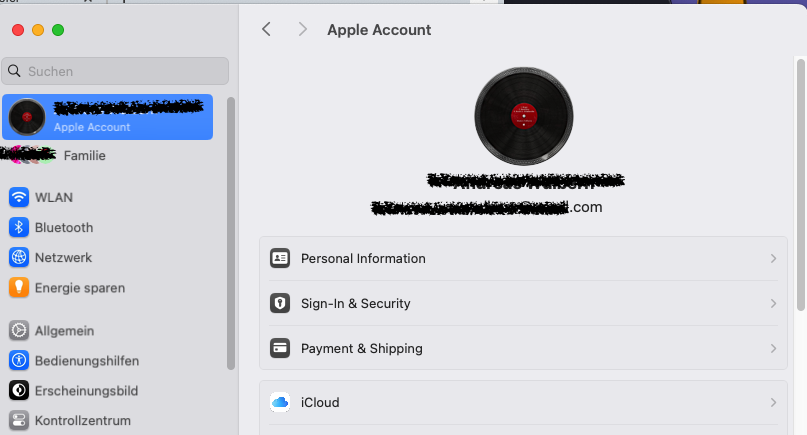This screenshot has height=435, width=807.
Task: Expand Personal Information via its chevron
Action: pyautogui.click(x=773, y=258)
